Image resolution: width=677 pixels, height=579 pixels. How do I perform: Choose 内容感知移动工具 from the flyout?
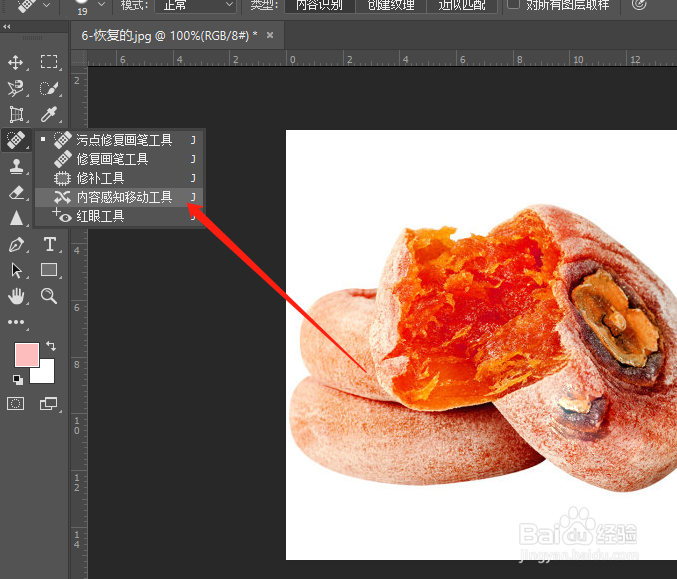click(x=119, y=197)
